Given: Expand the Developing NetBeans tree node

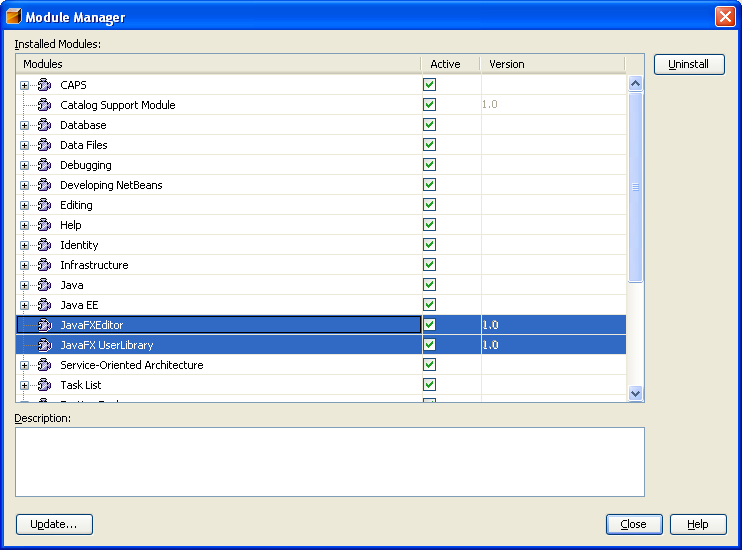Looking at the screenshot, I should coord(24,186).
